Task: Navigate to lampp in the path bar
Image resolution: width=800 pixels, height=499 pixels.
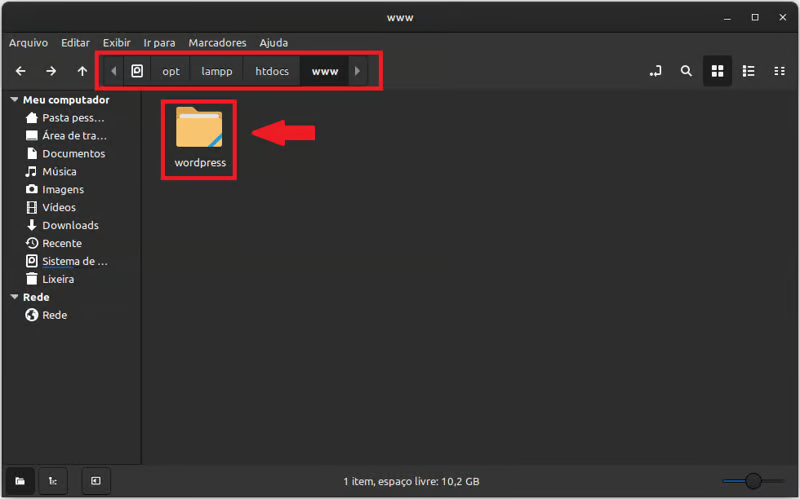Action: 217,71
